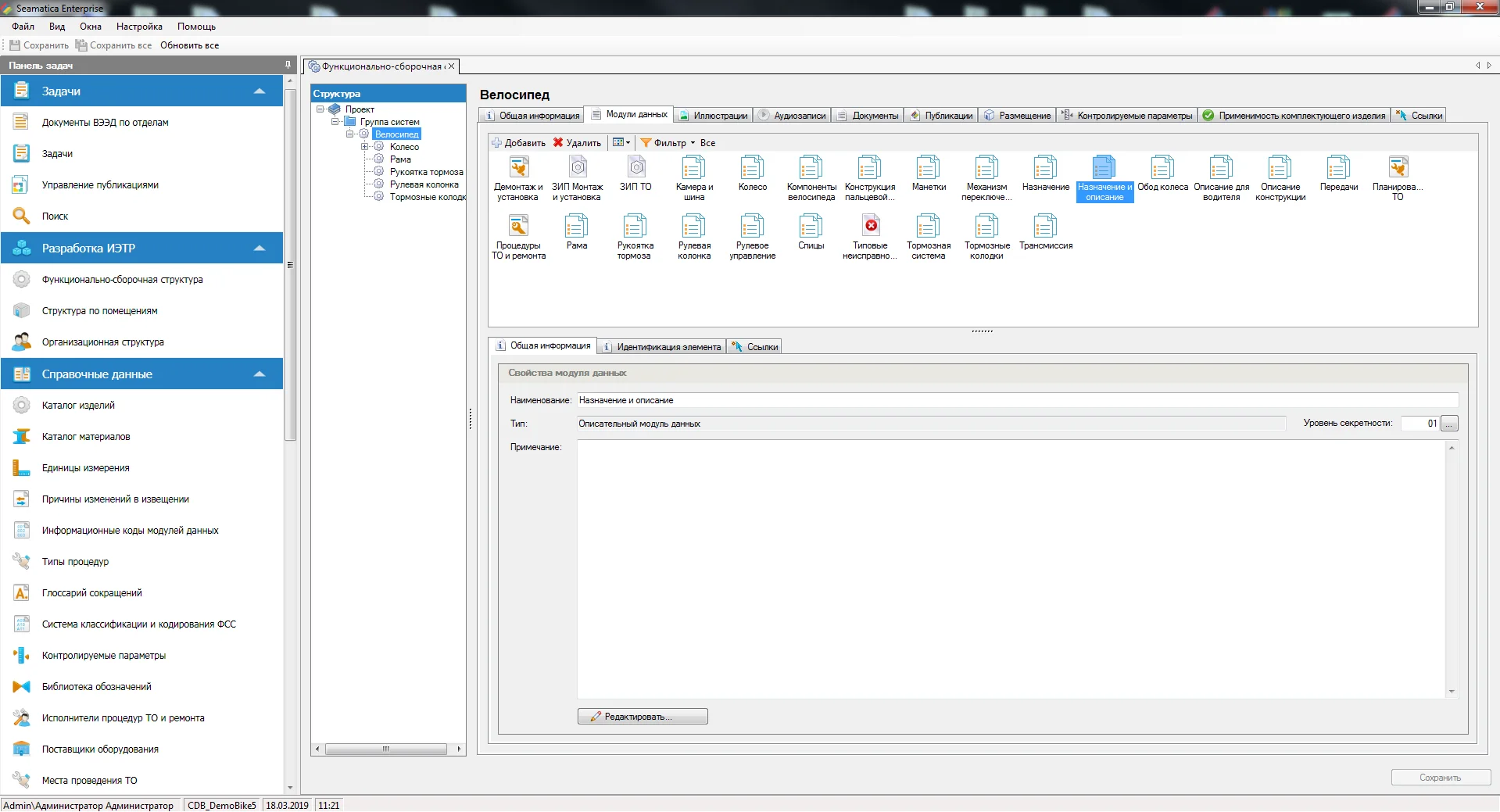
Task: Select the Механизм переключе... module
Action: click(986, 179)
